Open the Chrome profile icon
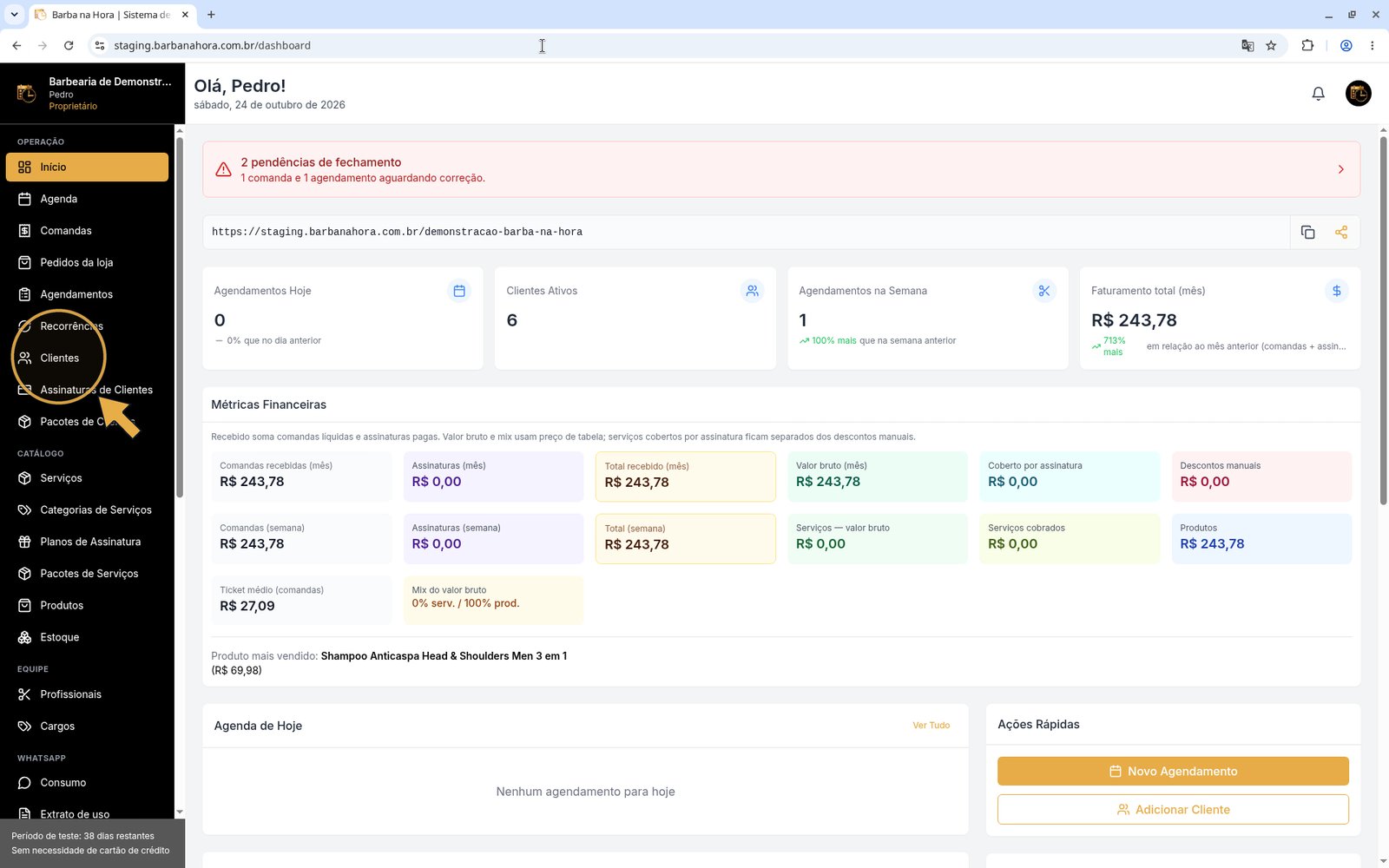Viewport: 1389px width, 868px height. 1346,46
